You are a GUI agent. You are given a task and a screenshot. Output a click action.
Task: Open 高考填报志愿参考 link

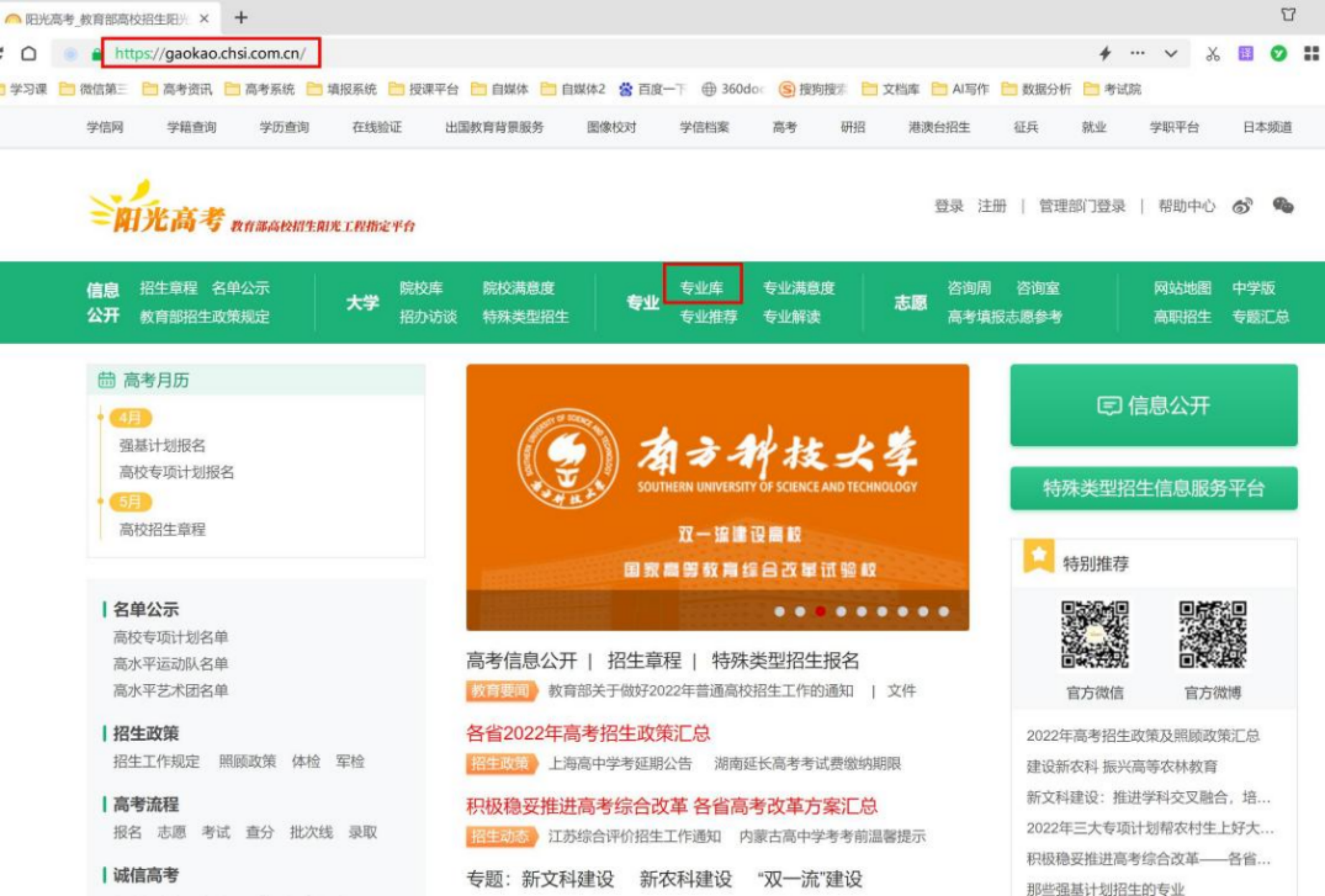point(1004,317)
